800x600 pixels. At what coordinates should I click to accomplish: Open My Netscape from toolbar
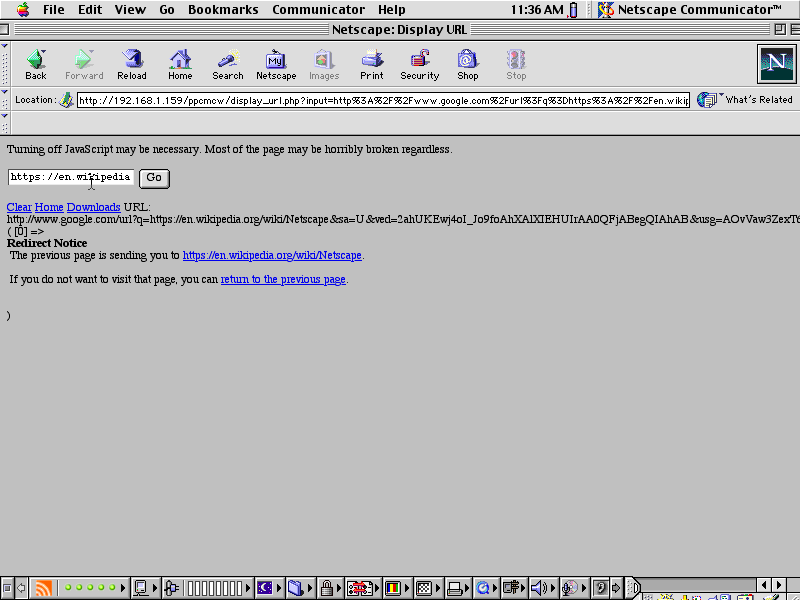click(276, 64)
